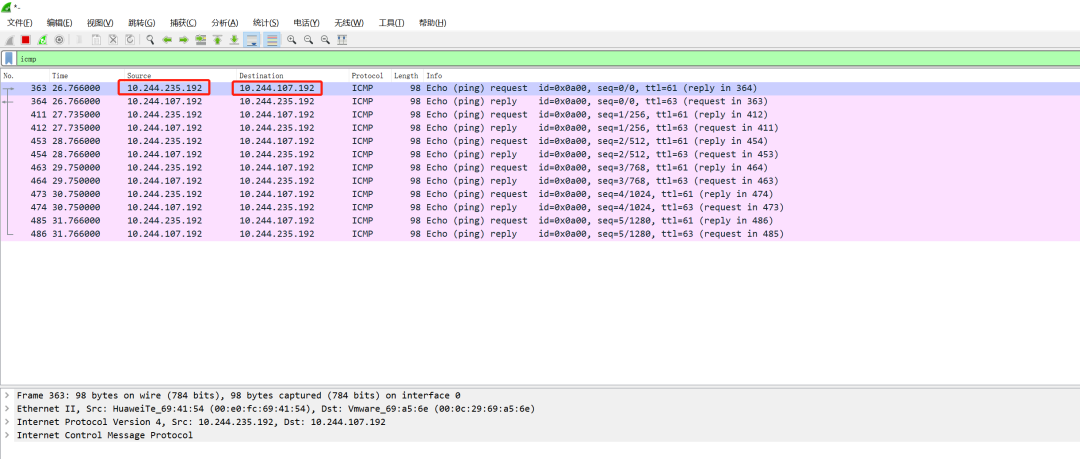Select packet 485 with seq=5/1280 request

[x=540, y=221]
